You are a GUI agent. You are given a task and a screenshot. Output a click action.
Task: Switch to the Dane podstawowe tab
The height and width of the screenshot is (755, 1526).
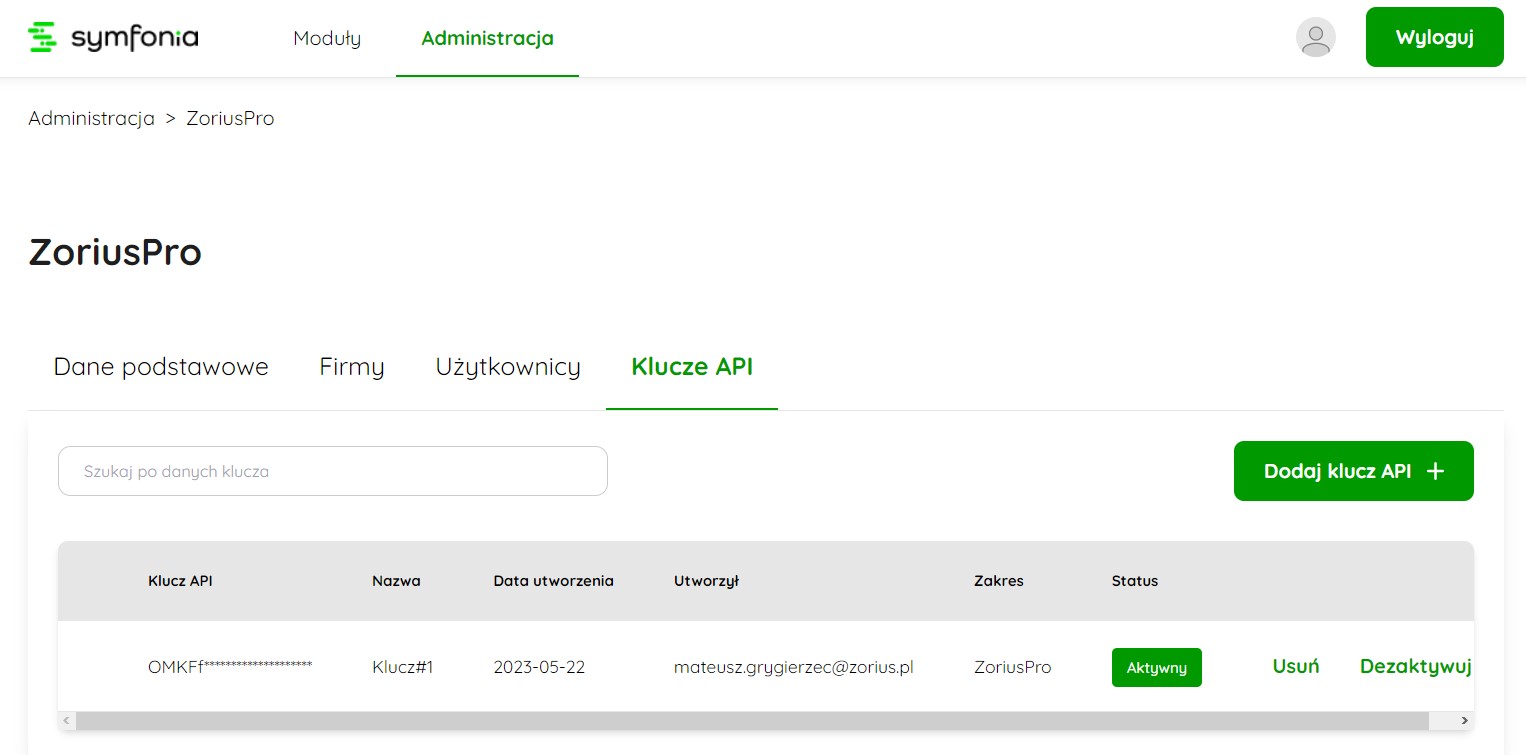click(161, 367)
